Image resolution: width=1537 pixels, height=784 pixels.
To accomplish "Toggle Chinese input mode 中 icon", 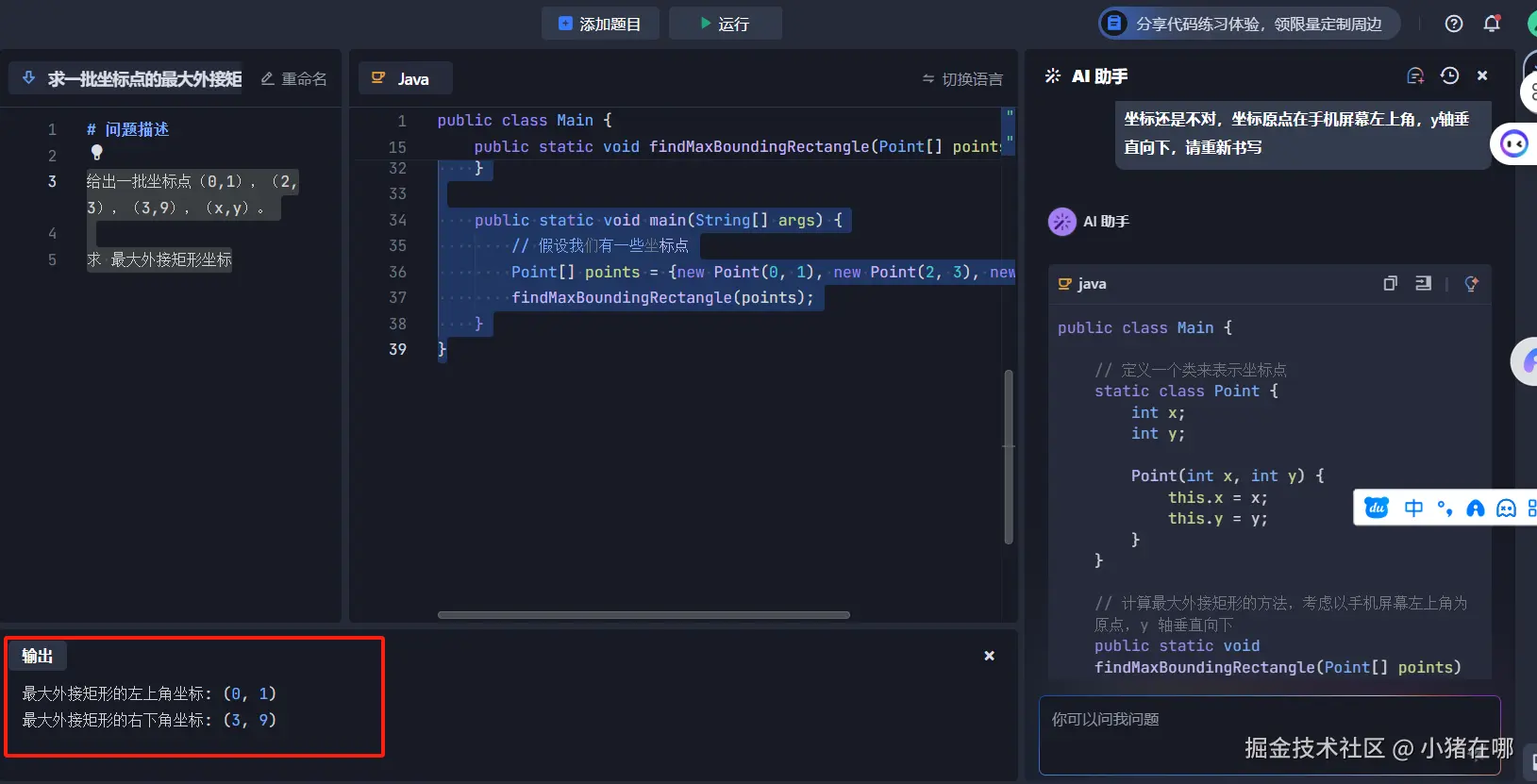I will [x=1413, y=509].
